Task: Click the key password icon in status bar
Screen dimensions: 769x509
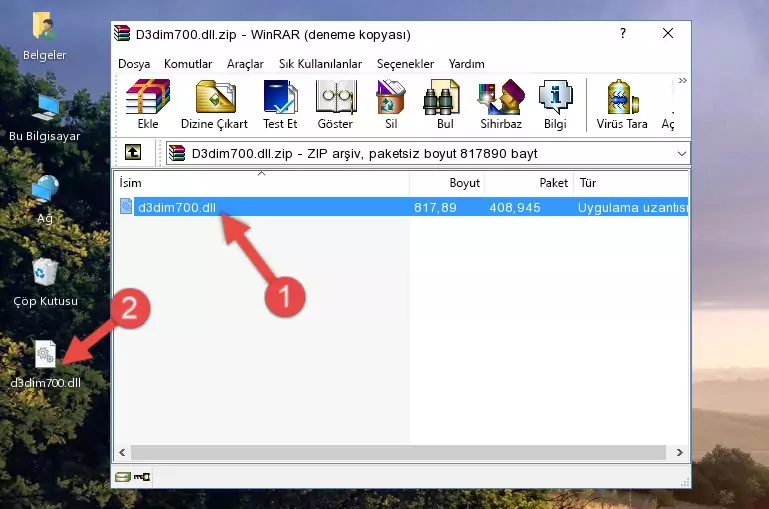Action: (142, 477)
